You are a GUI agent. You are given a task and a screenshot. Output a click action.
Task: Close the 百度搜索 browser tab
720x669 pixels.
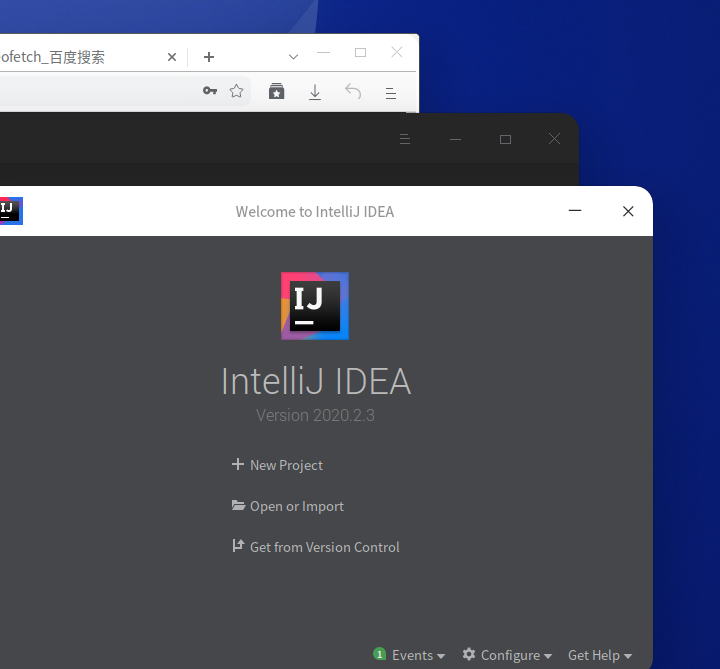[172, 57]
